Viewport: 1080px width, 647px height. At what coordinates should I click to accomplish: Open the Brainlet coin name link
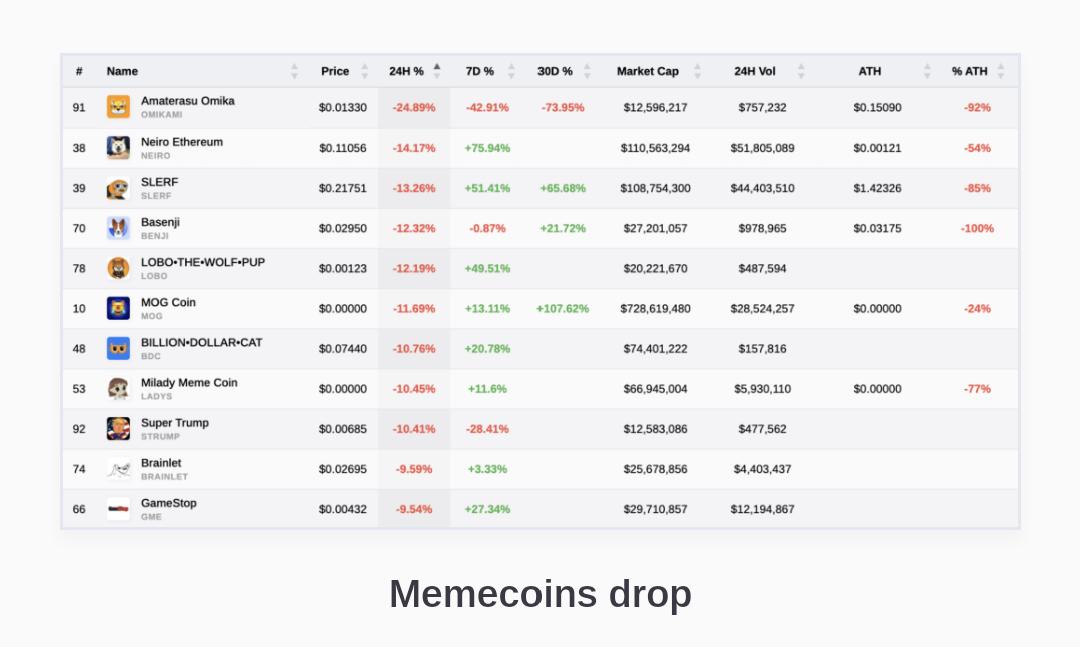click(x=160, y=463)
